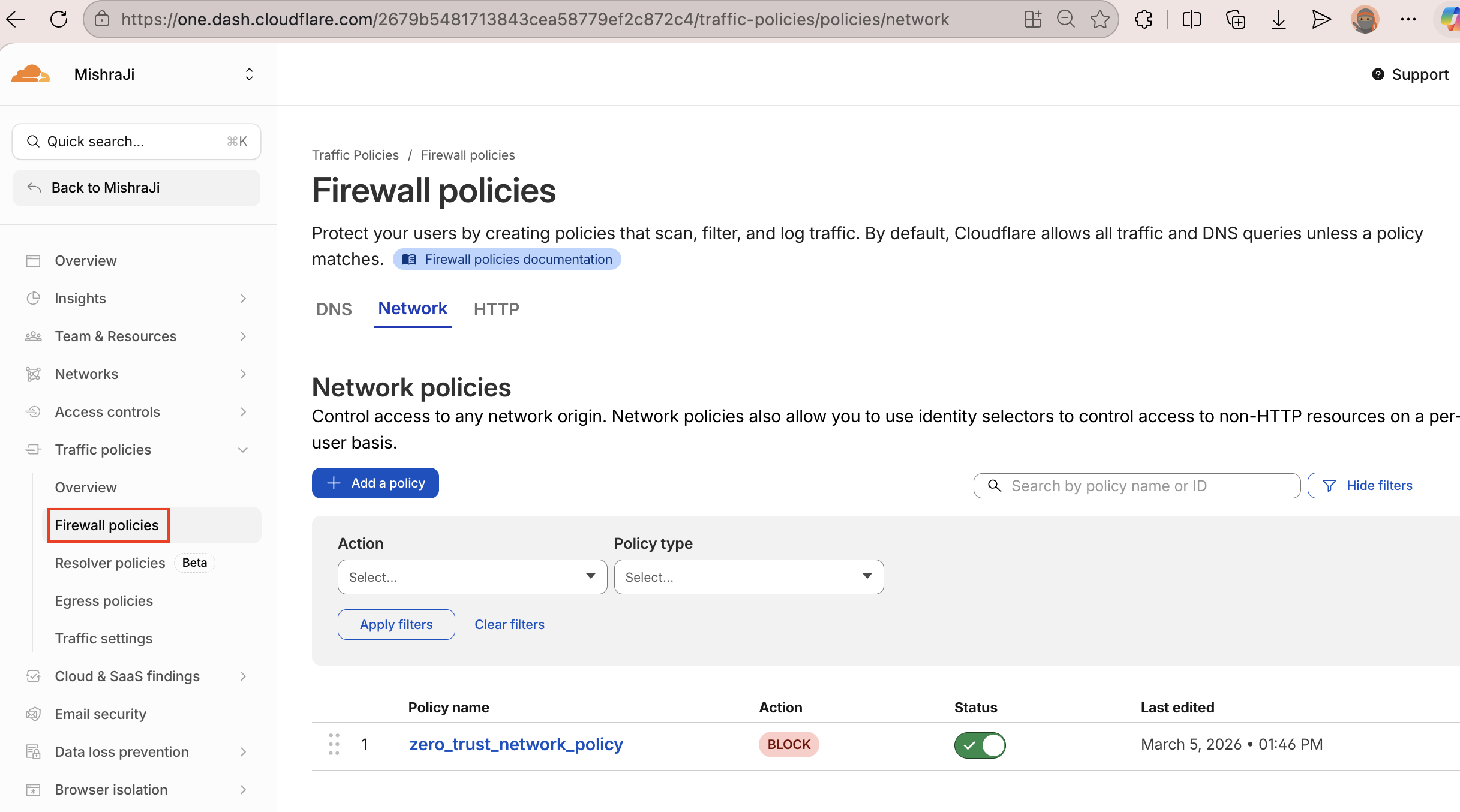Open the Firewall policies documentation link
Image resolution: width=1460 pixels, height=812 pixels.
pyautogui.click(x=507, y=259)
